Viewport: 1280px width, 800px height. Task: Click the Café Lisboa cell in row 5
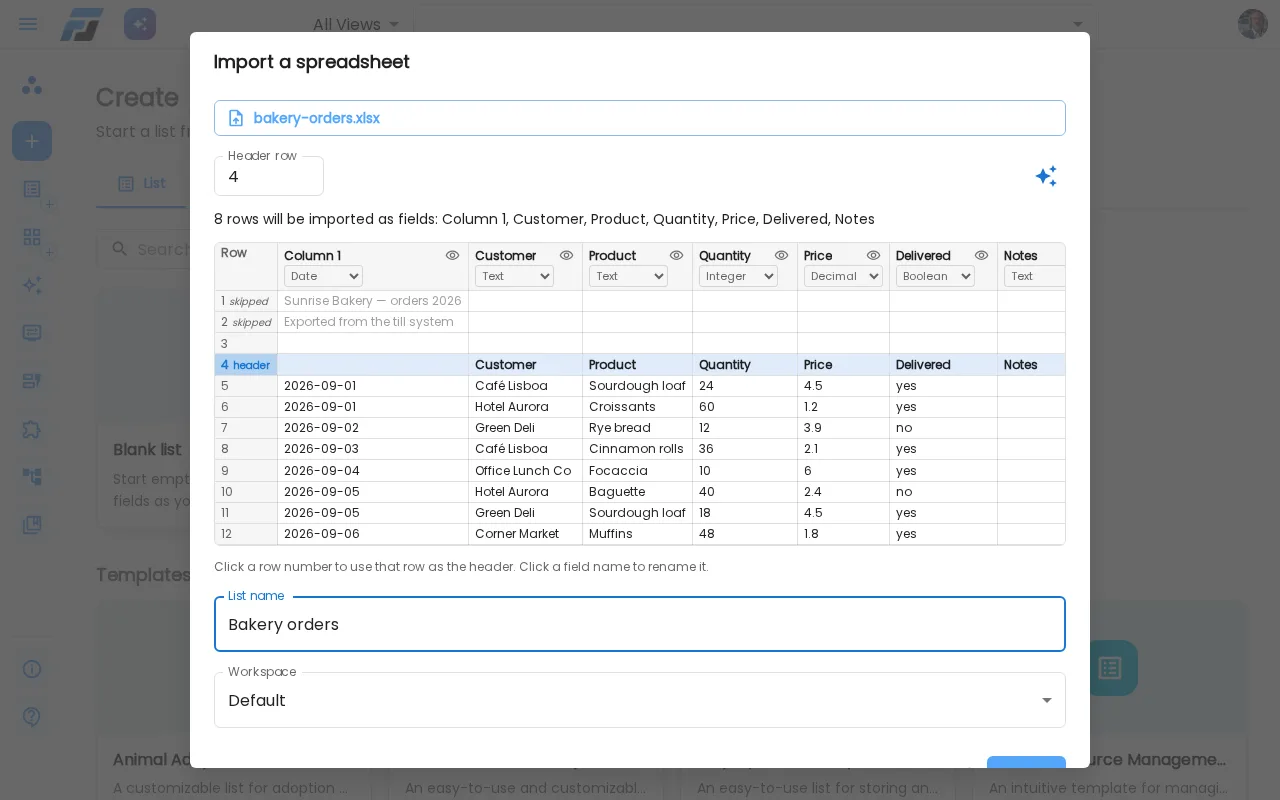pyautogui.click(x=525, y=386)
